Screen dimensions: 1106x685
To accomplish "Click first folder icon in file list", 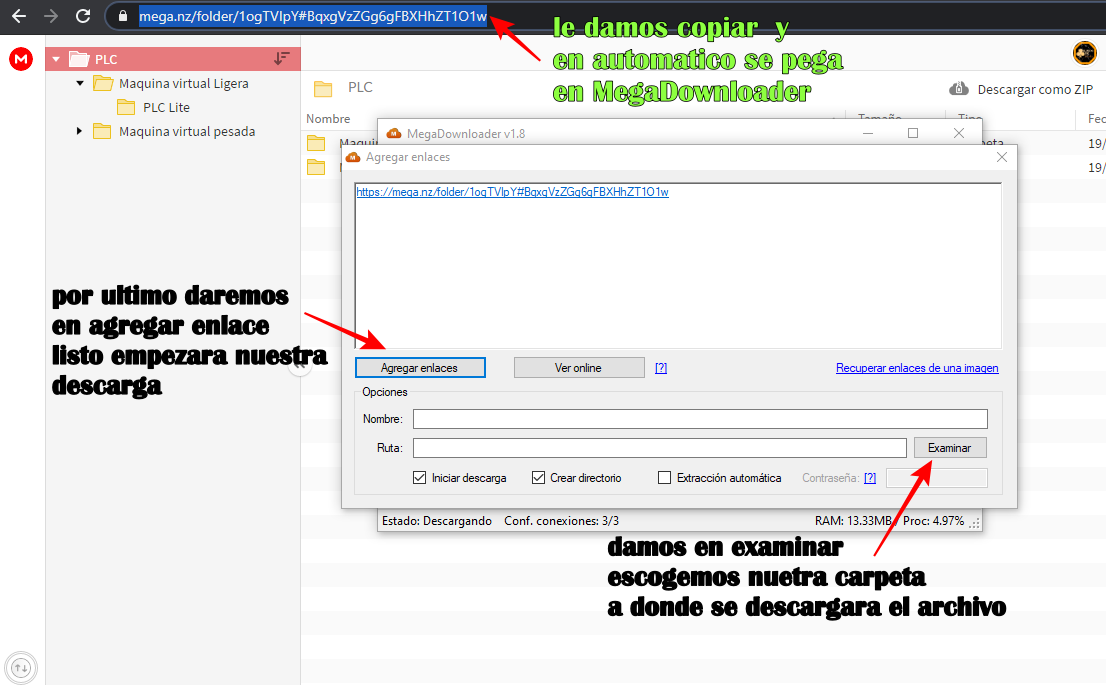I will tap(316, 144).
